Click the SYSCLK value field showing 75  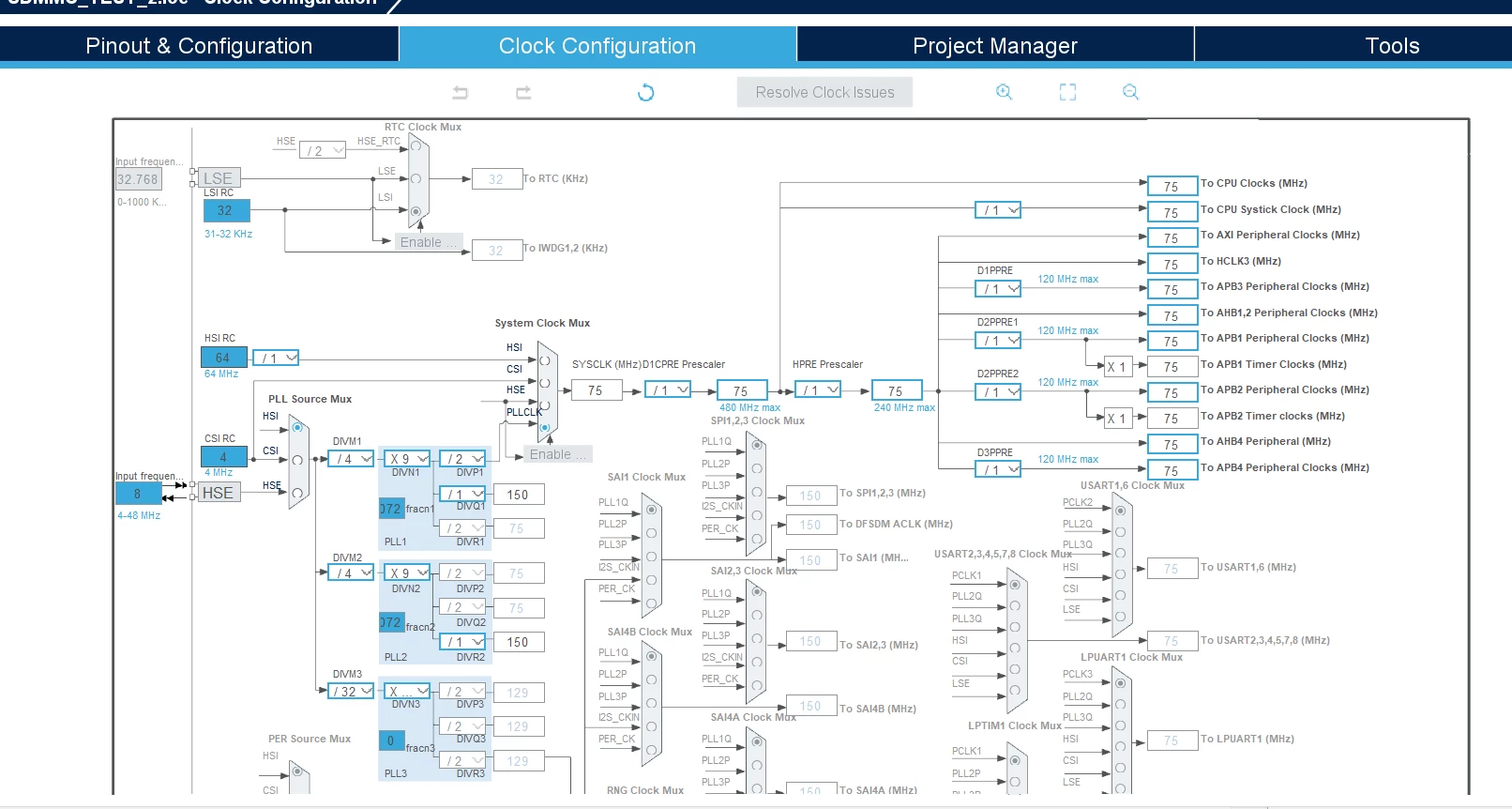597,390
